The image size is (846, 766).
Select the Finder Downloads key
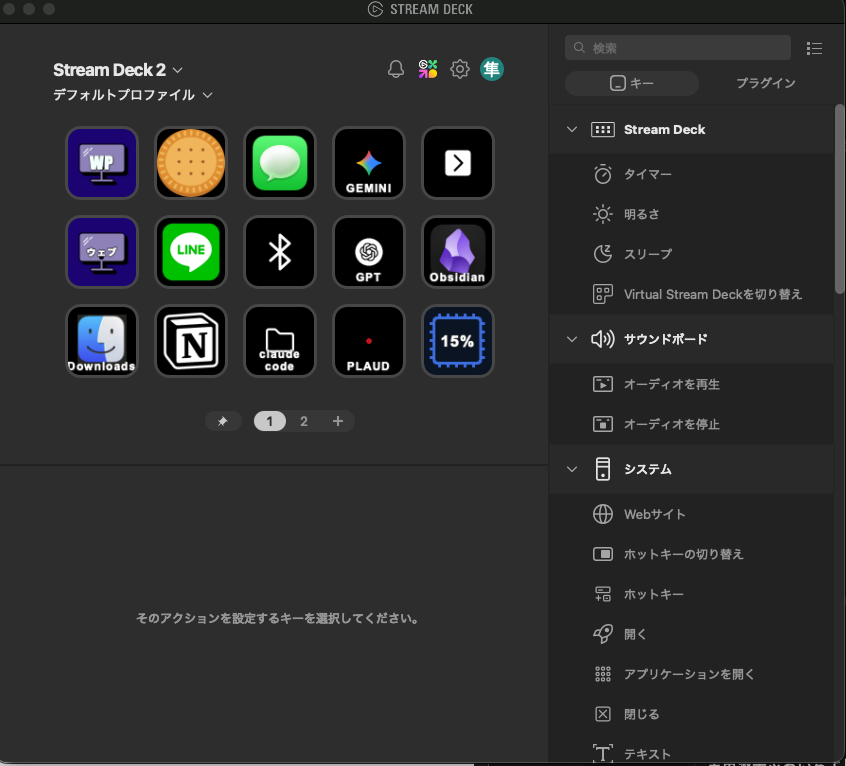[102, 341]
